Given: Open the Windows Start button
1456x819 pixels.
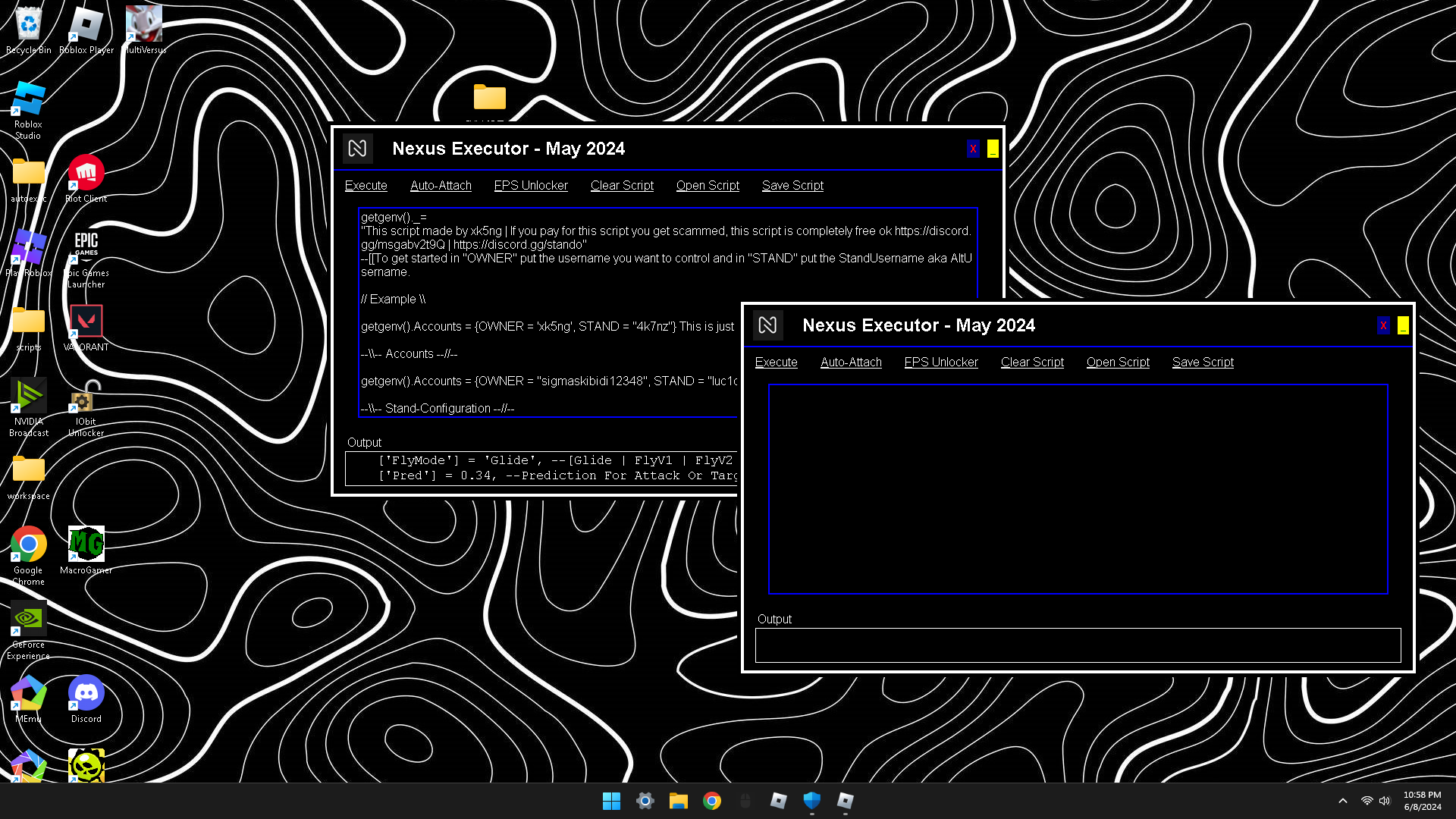Looking at the screenshot, I should 611,801.
